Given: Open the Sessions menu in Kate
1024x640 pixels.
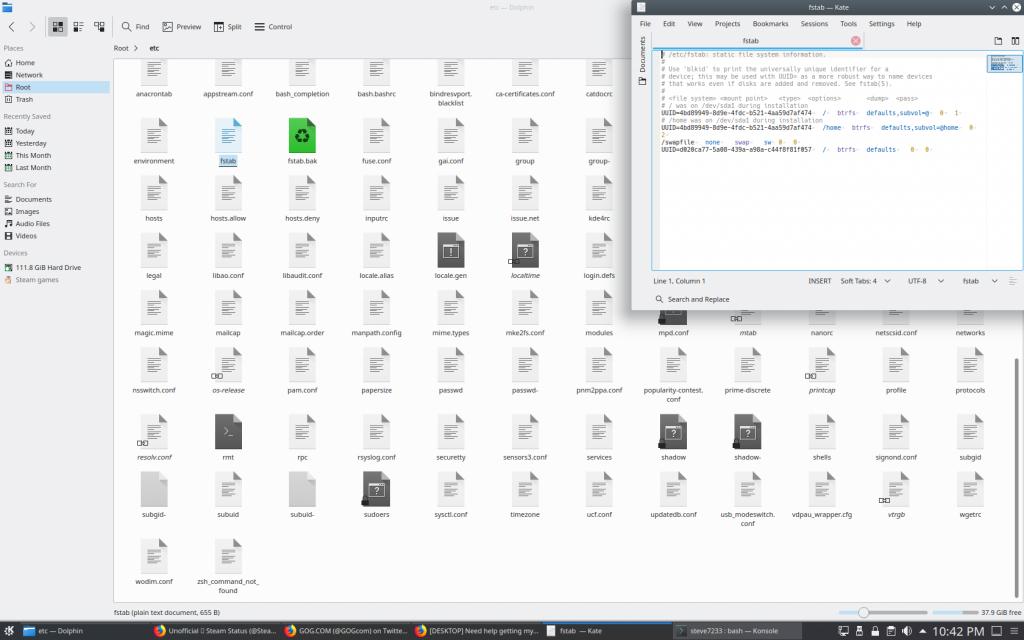Looking at the screenshot, I should [814, 23].
